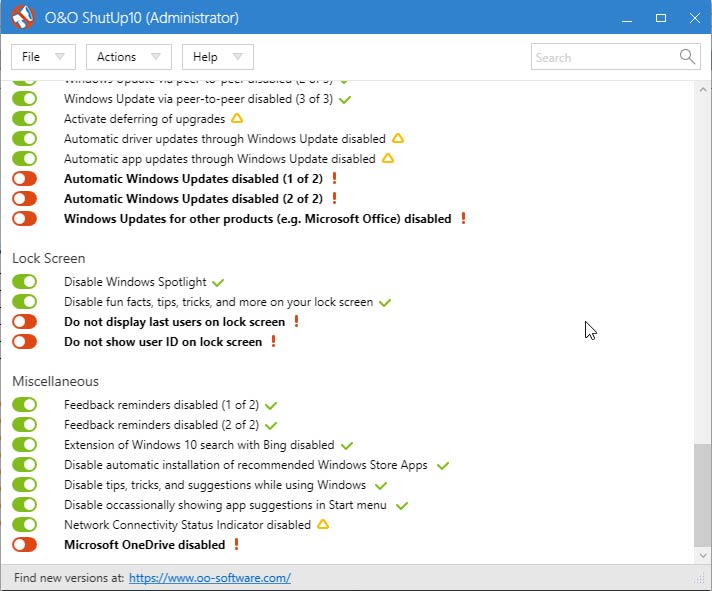This screenshot has width=712, height=591.
Task: Click red exclamation next to Microsoft OneDrive disabled
Action: (x=236, y=544)
